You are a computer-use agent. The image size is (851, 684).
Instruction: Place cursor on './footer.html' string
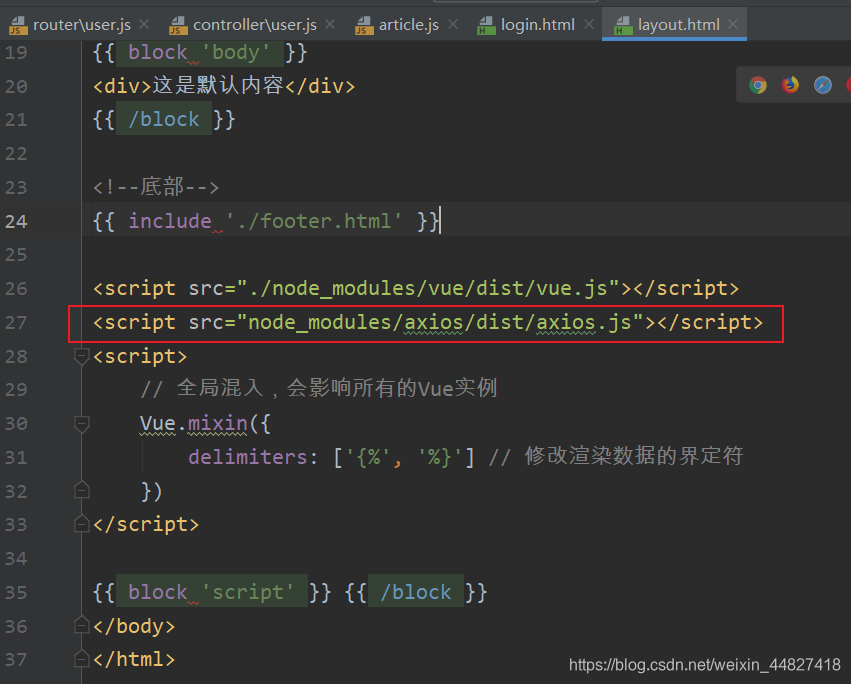[x=313, y=221]
